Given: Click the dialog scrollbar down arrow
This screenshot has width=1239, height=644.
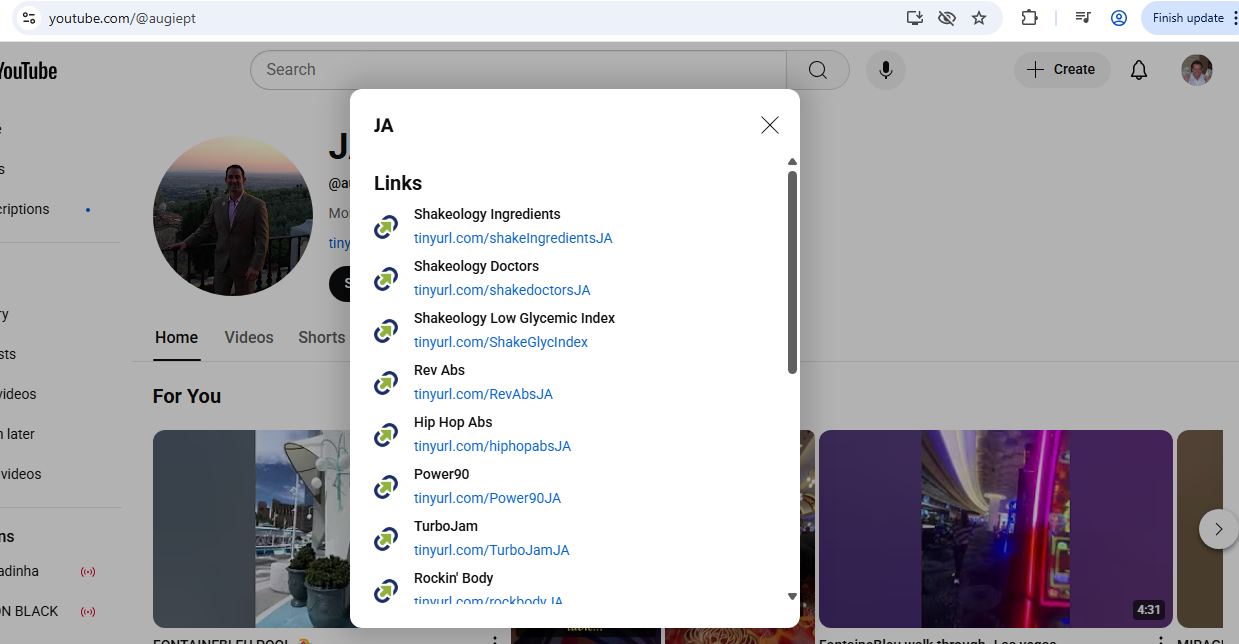Looking at the screenshot, I should tap(792, 596).
